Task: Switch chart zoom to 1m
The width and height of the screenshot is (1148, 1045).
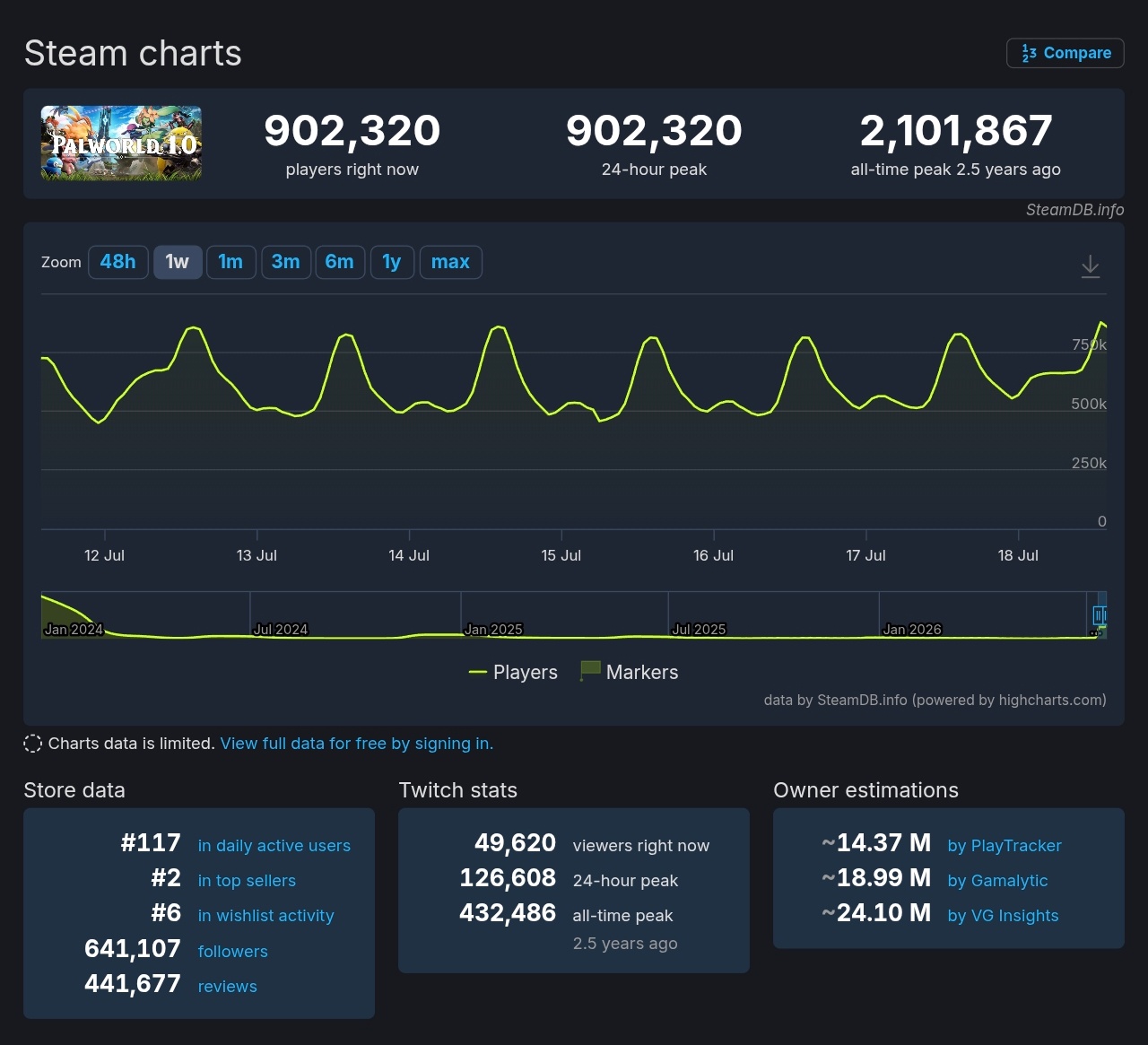Action: (230, 262)
